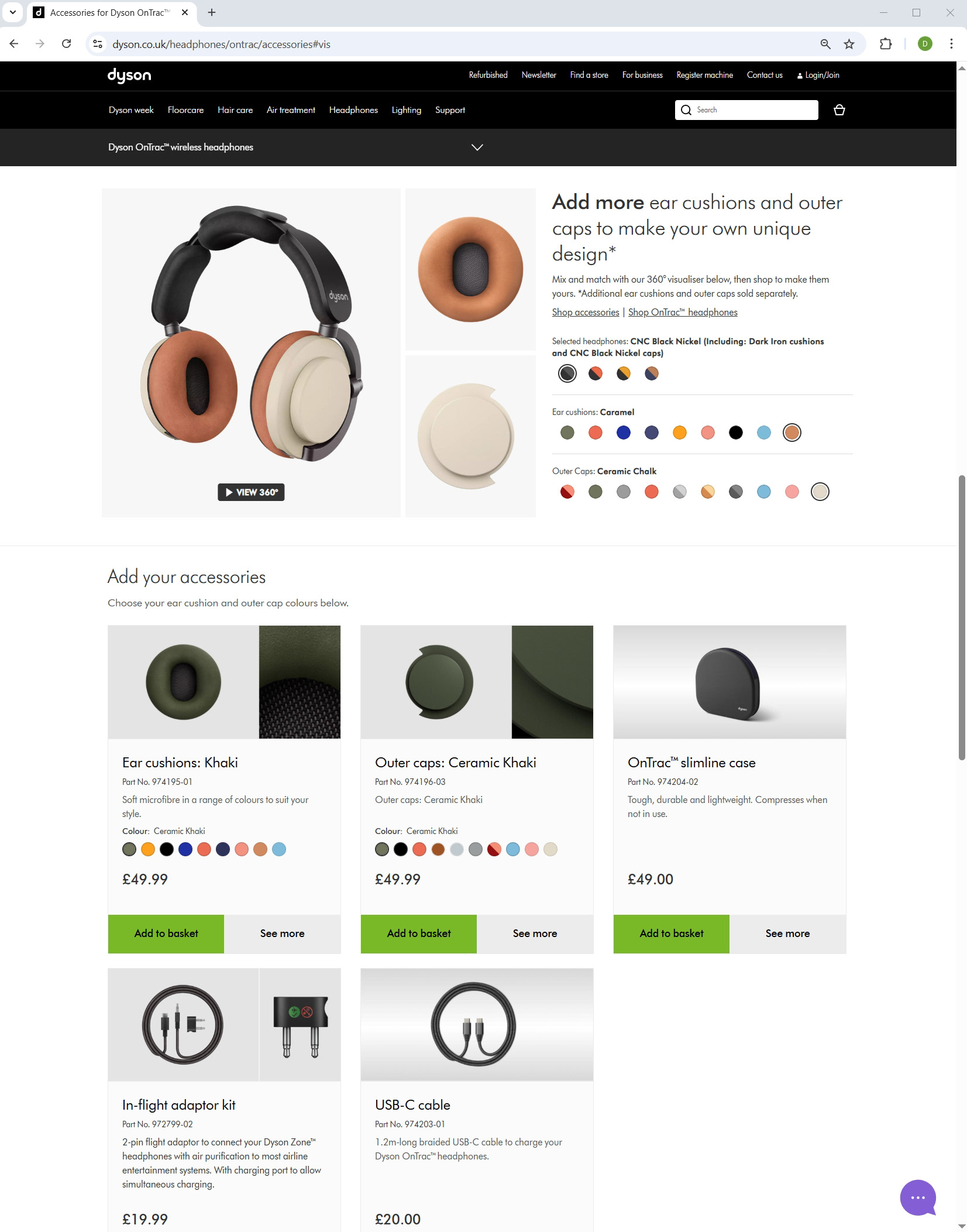The width and height of the screenshot is (967, 1232).
Task: Open the browser extensions puzzle icon
Action: 886,44
